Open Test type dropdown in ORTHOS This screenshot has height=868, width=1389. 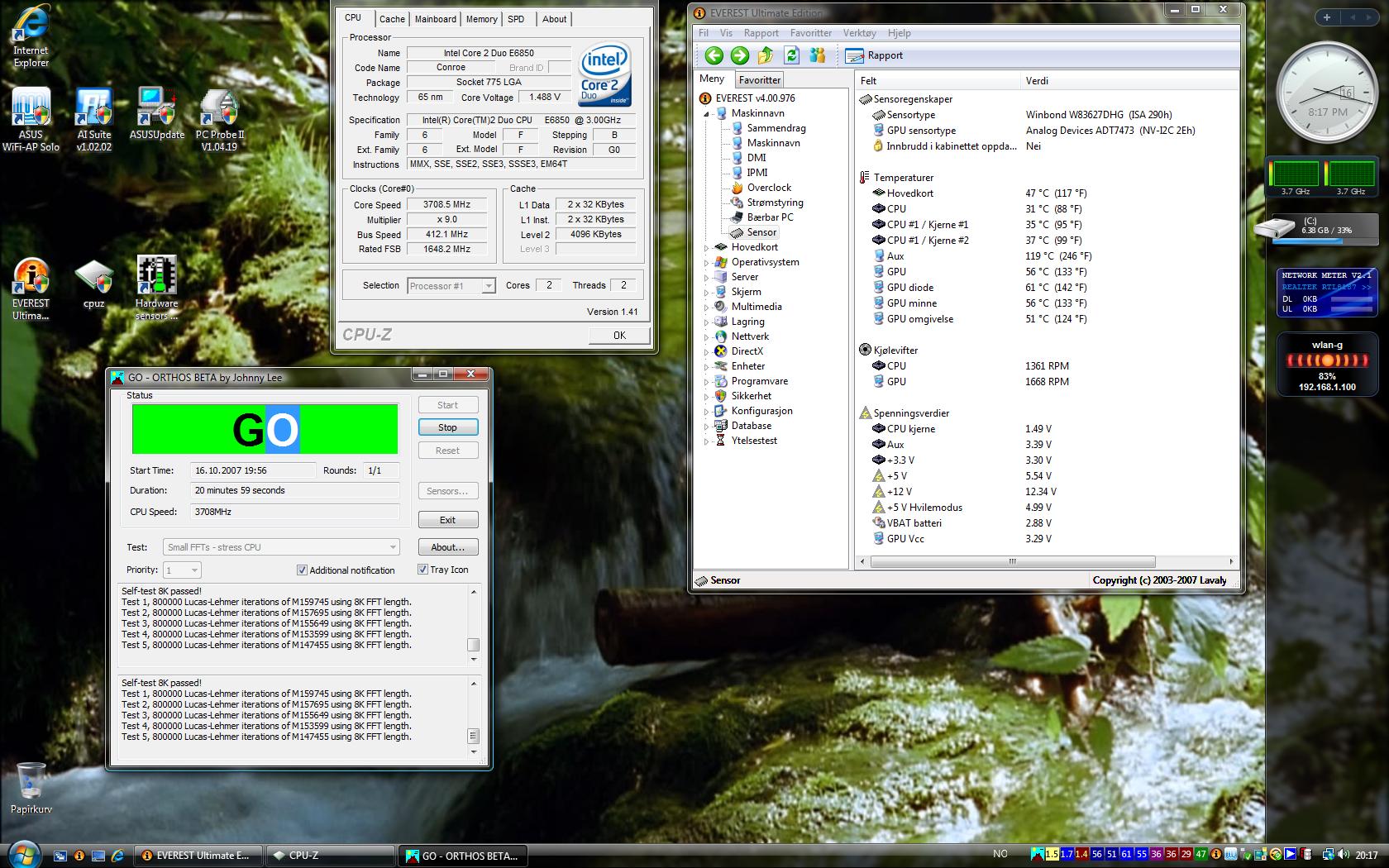click(281, 547)
